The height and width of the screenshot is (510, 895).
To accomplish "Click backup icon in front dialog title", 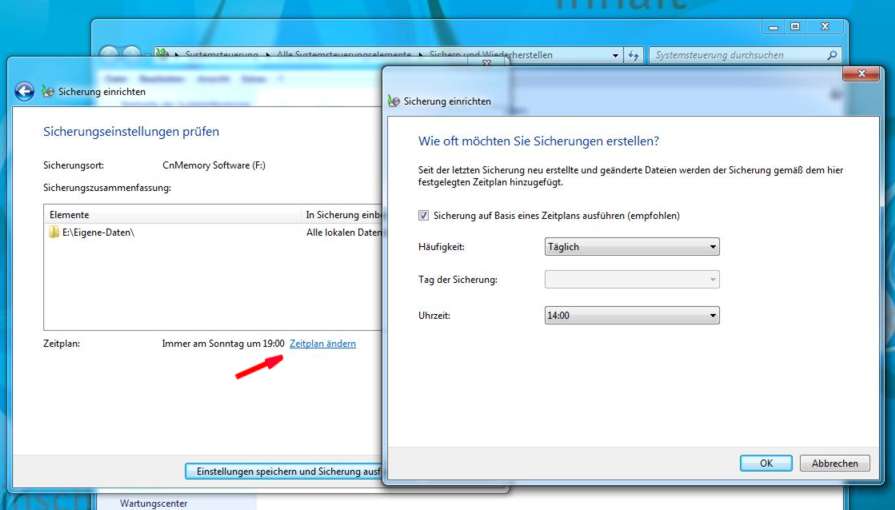I will pyautogui.click(x=393, y=101).
